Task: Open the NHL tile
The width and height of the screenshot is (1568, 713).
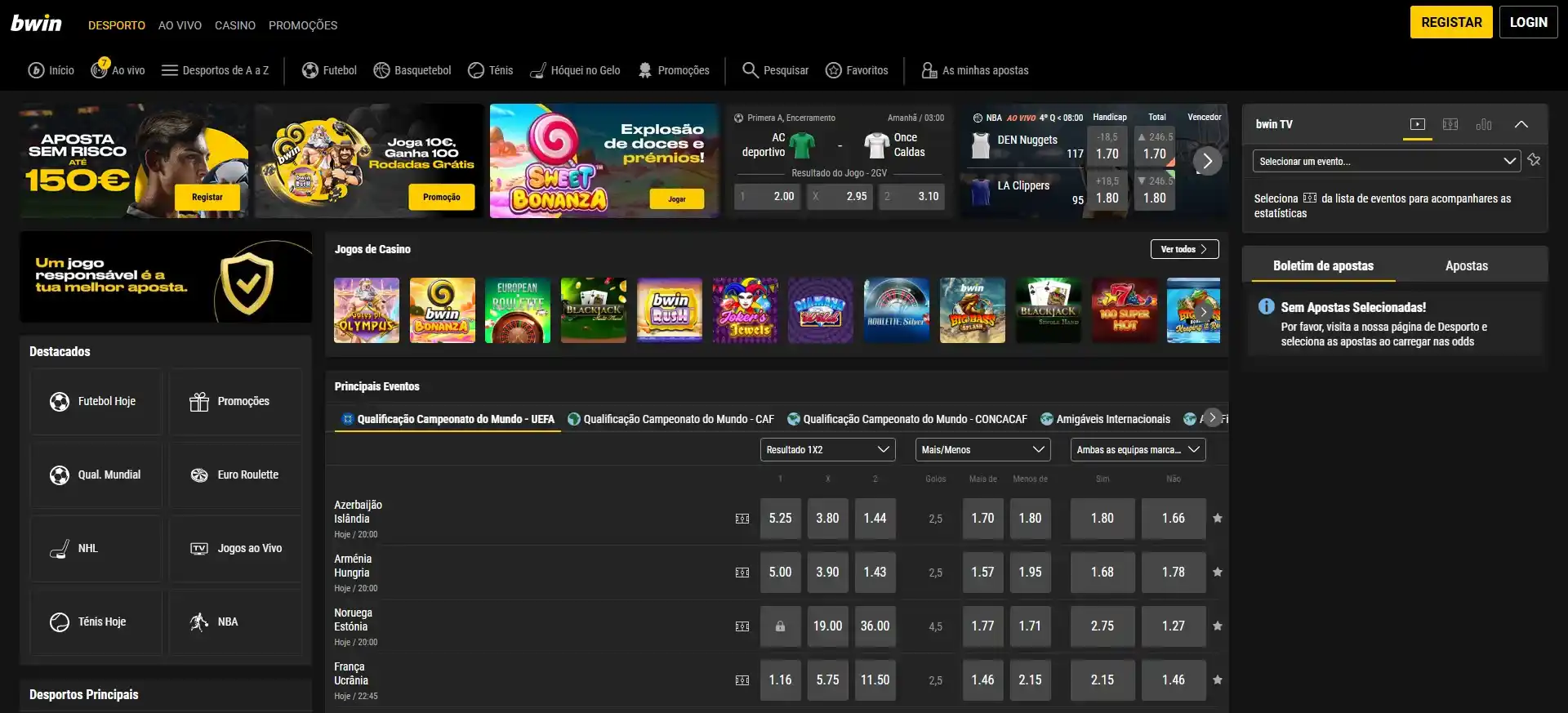Action: tap(96, 548)
